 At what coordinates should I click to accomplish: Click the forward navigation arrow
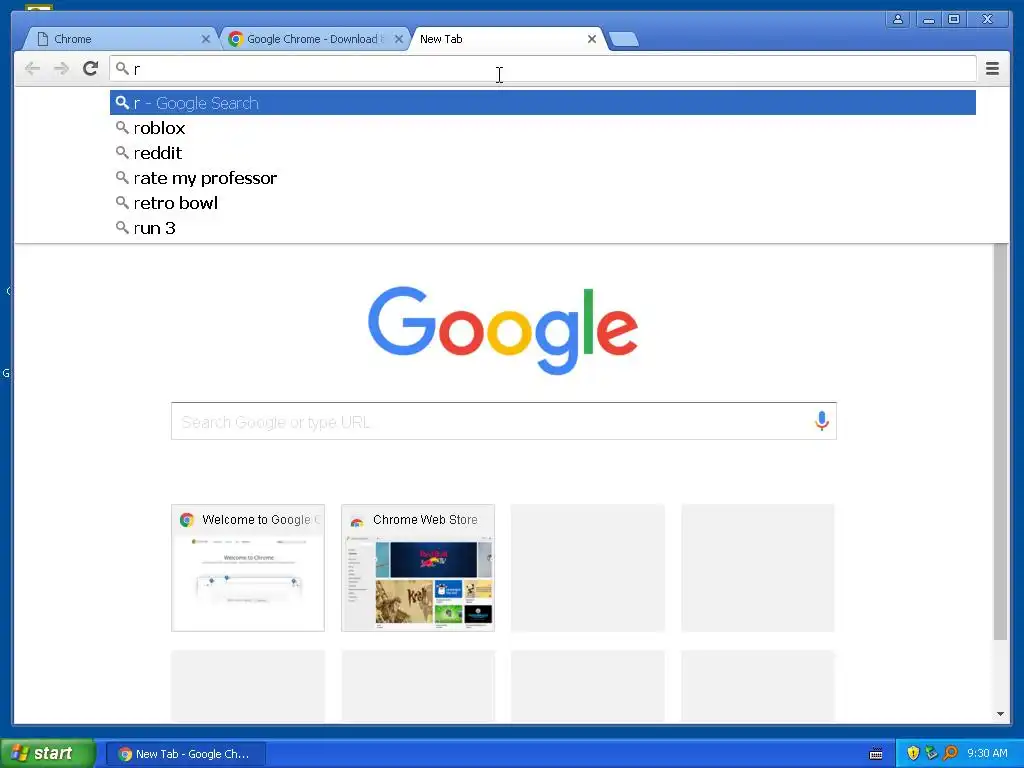pos(61,69)
